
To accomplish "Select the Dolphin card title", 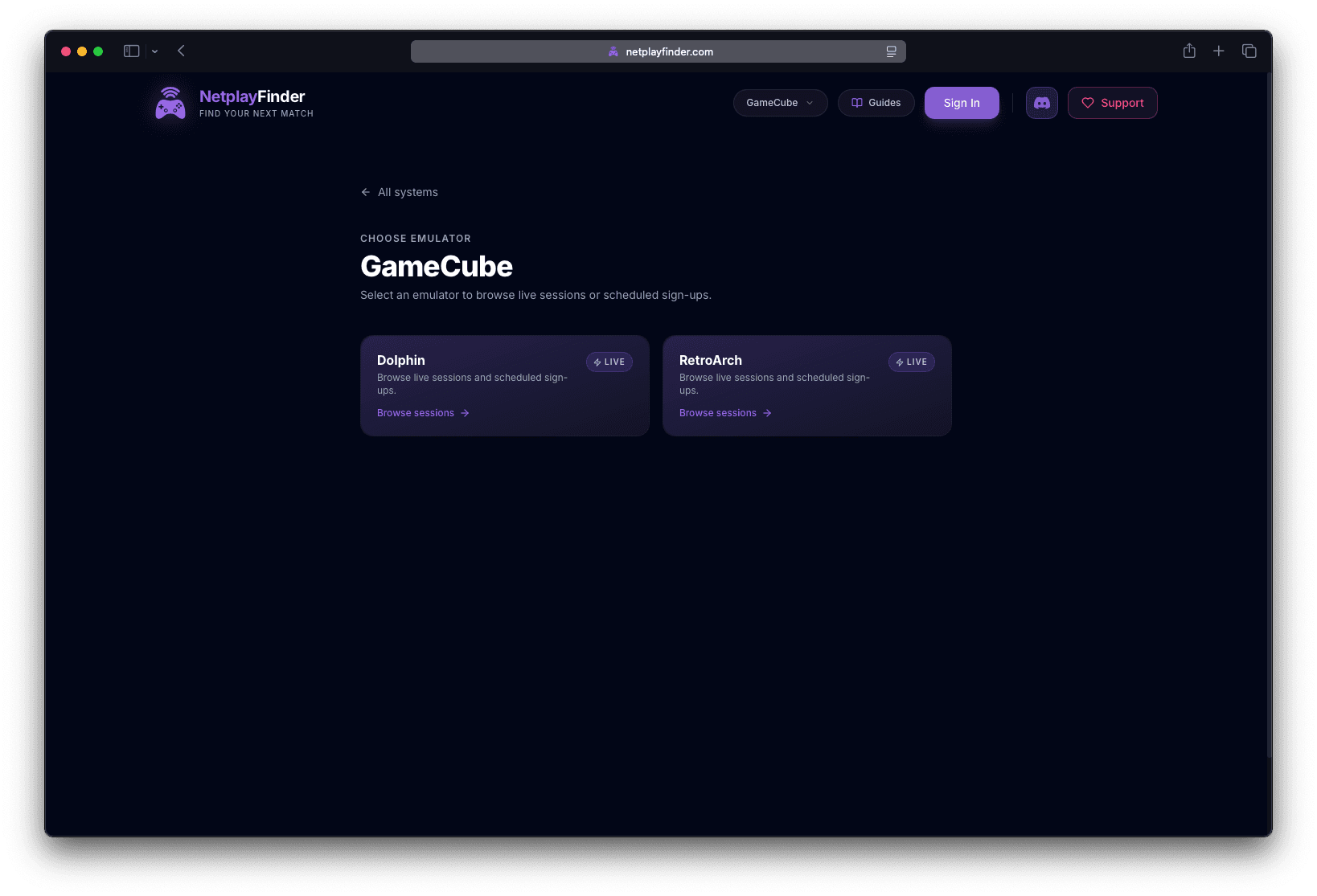I will [401, 360].
